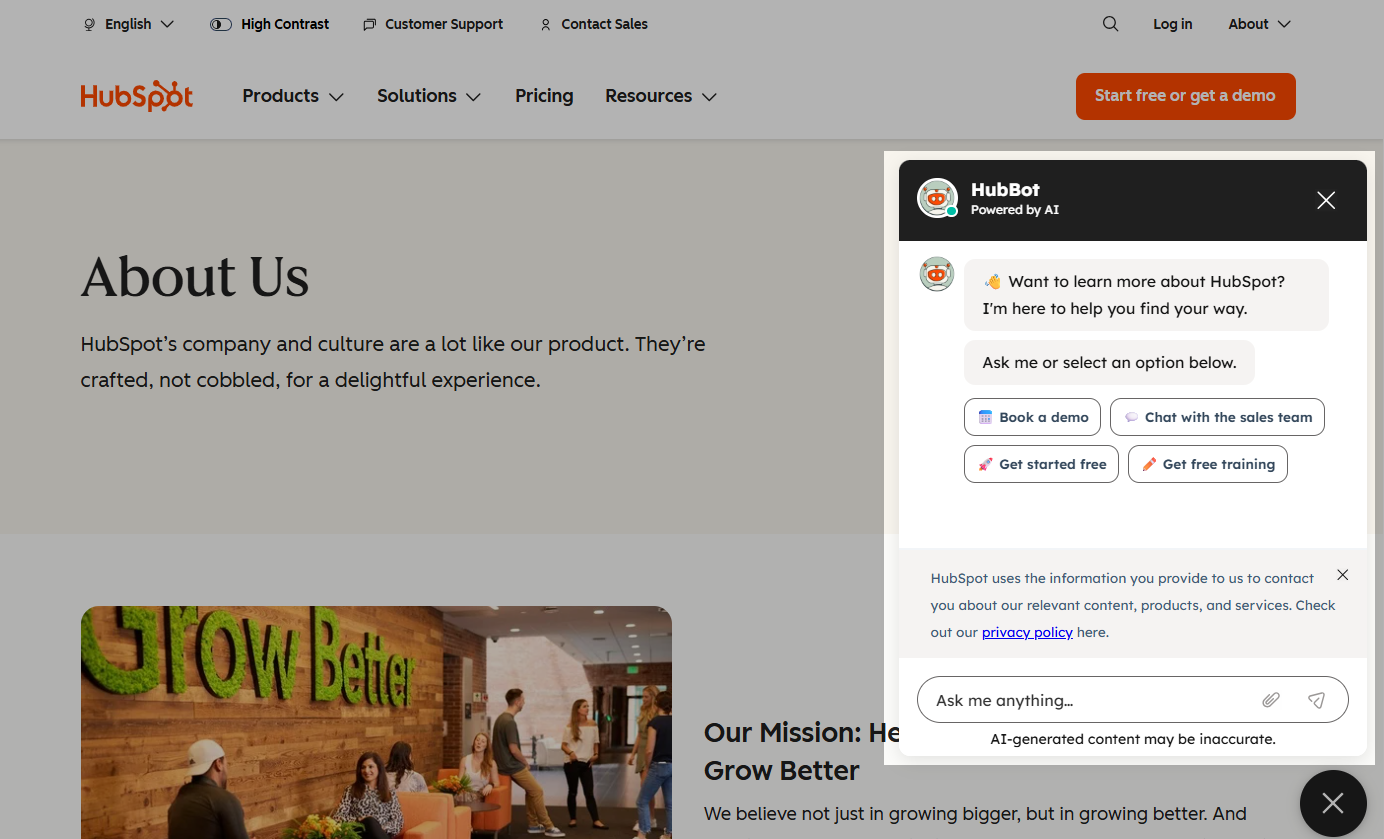This screenshot has height=839, width=1384.
Task: Collapse chat with round launcher button
Action: click(x=1333, y=803)
